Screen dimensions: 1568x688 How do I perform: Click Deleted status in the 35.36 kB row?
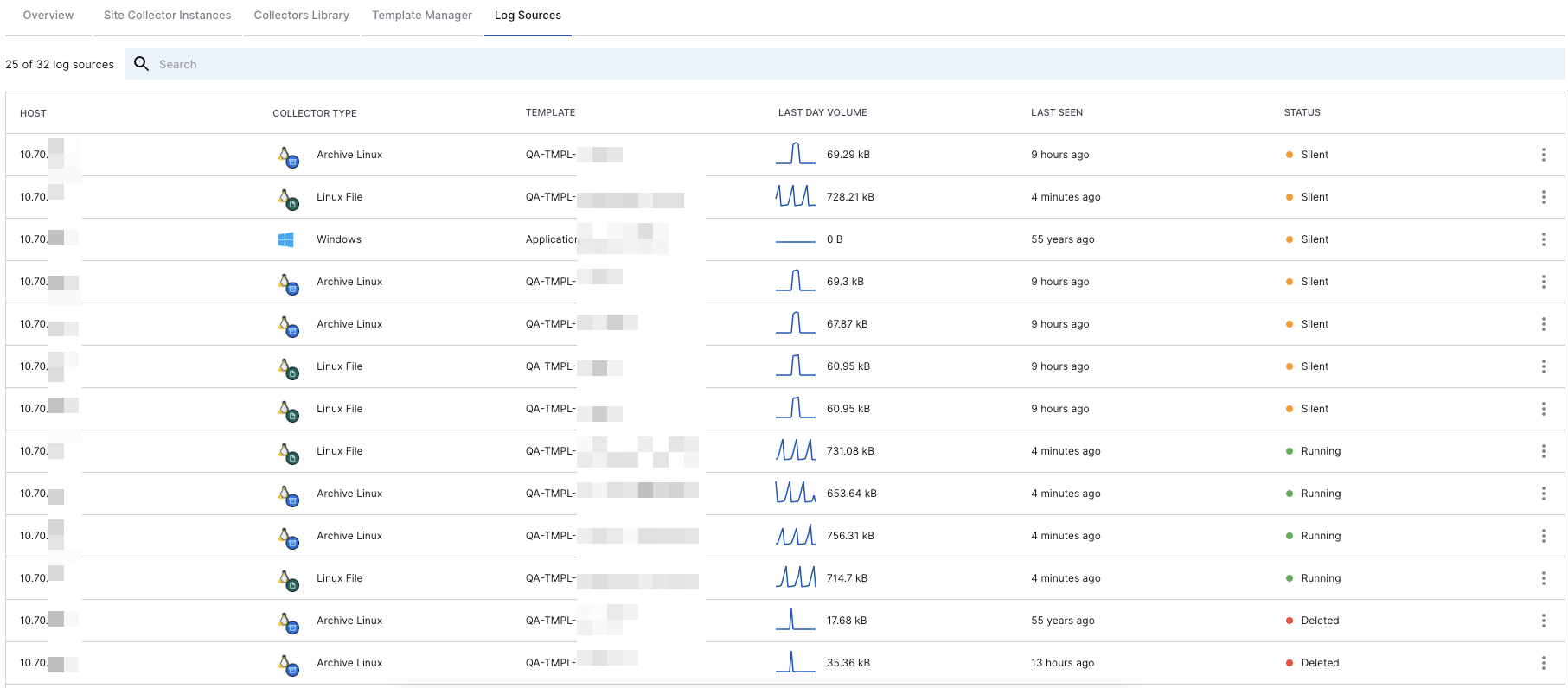1313,663
